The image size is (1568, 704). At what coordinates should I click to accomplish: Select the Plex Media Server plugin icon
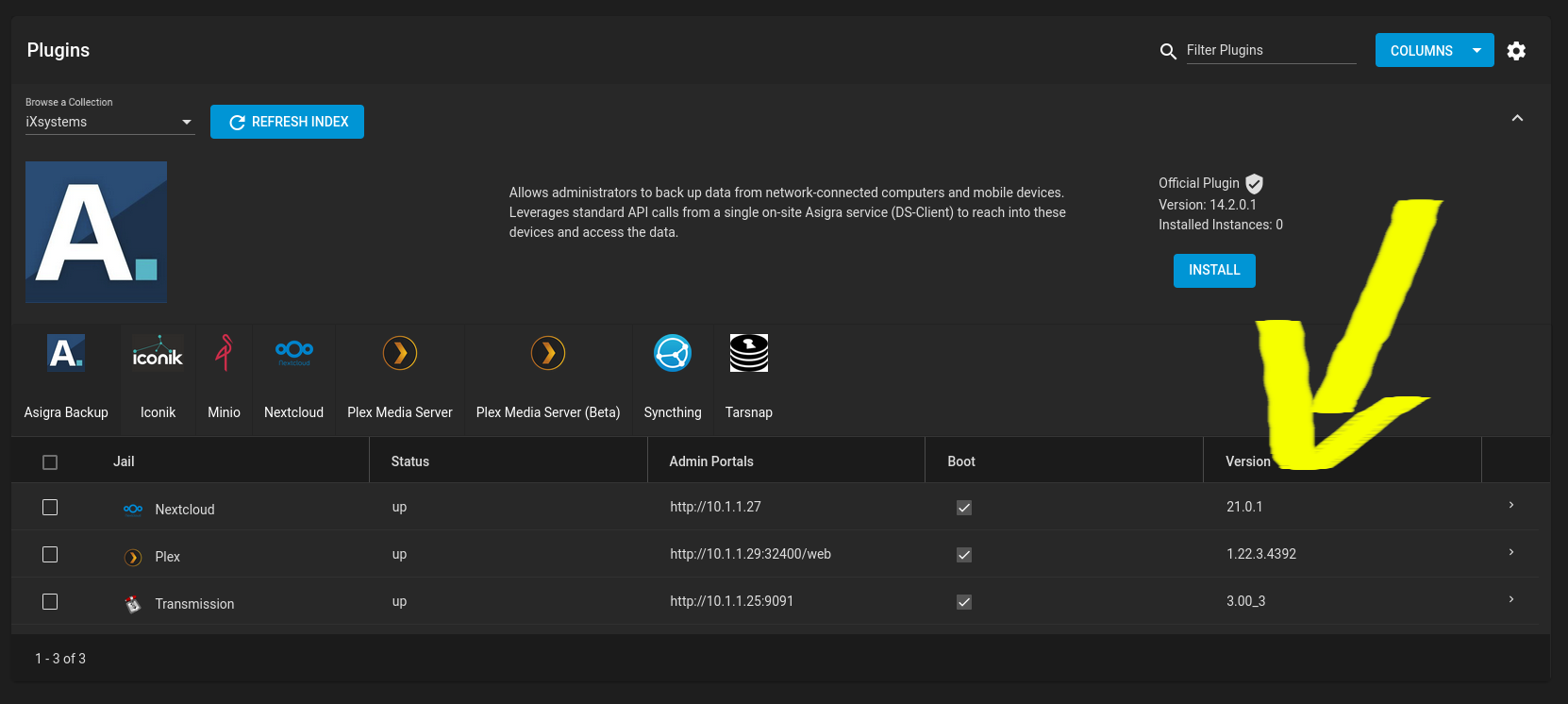(400, 353)
